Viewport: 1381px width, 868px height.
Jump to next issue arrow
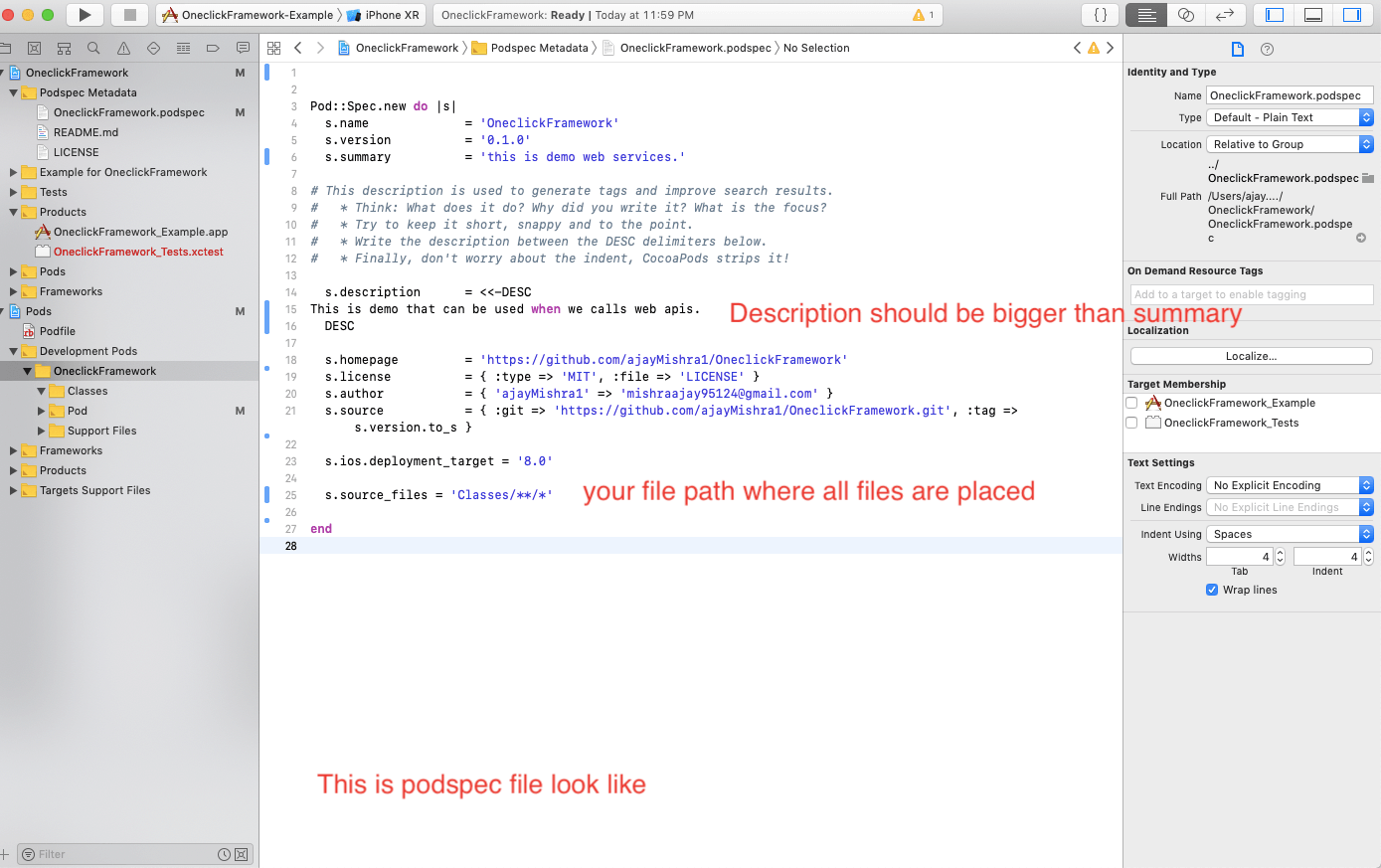1110,48
